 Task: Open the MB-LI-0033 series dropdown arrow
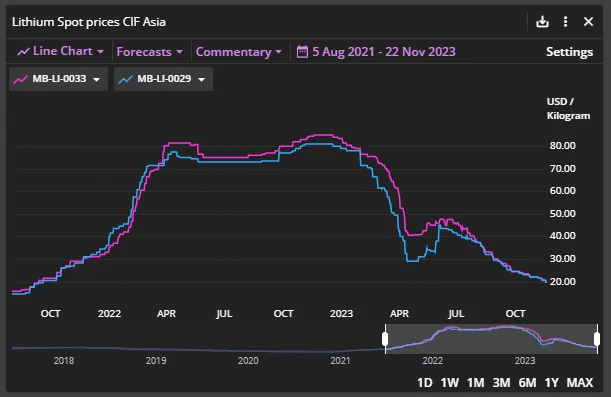[x=96, y=79]
